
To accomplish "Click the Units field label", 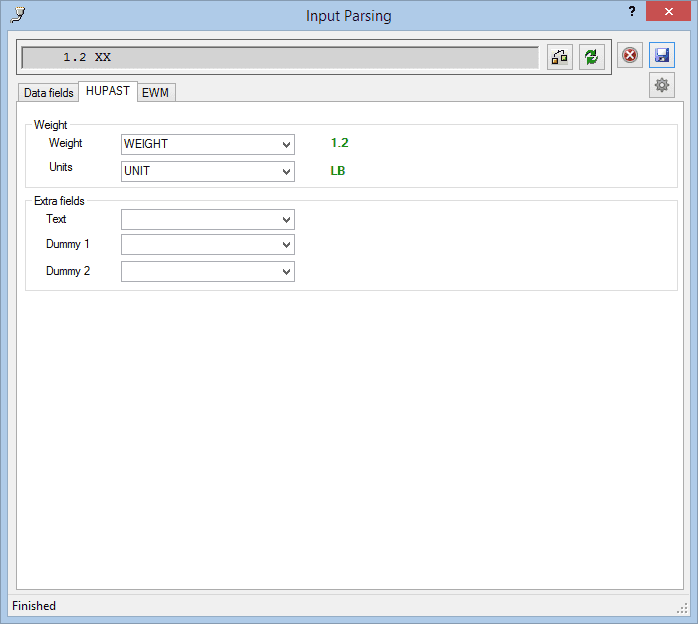I will (x=61, y=167).
